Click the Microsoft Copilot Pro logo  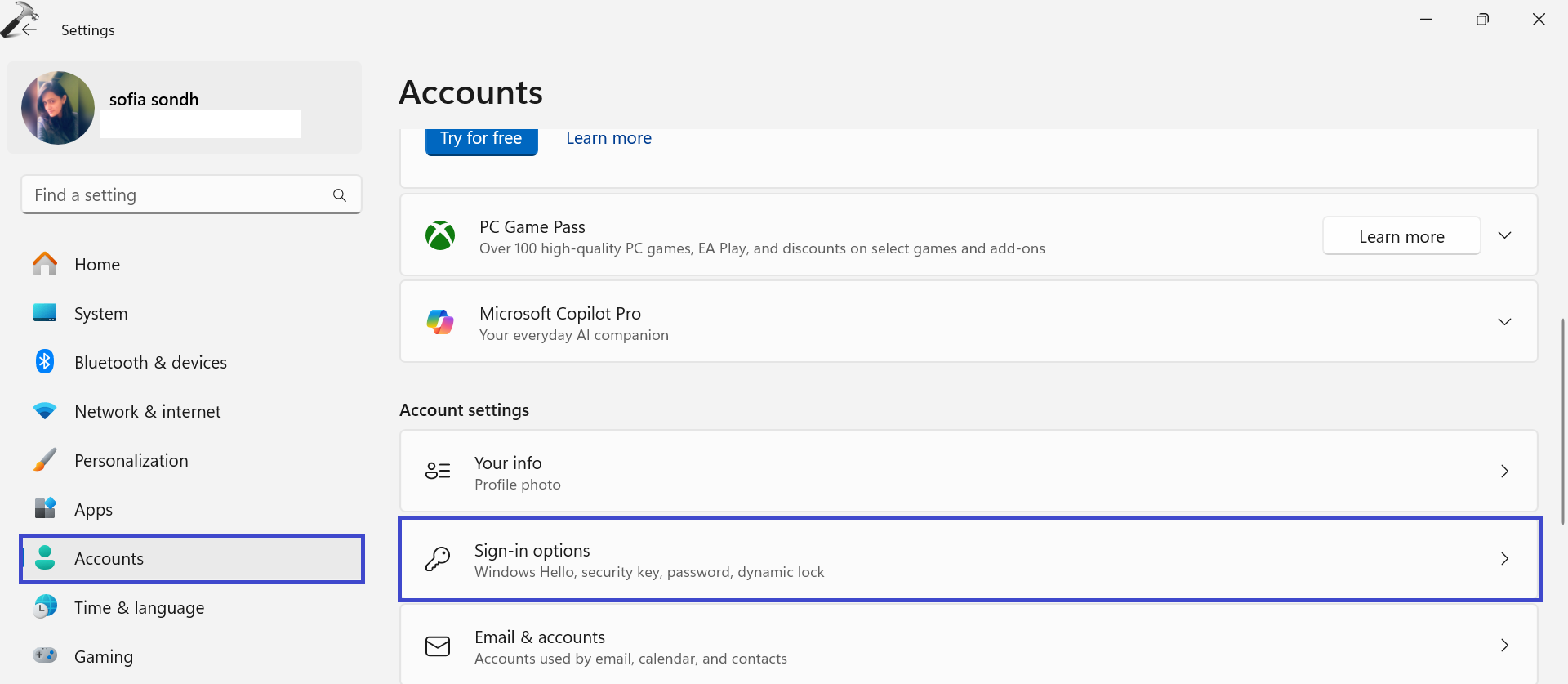coord(440,323)
